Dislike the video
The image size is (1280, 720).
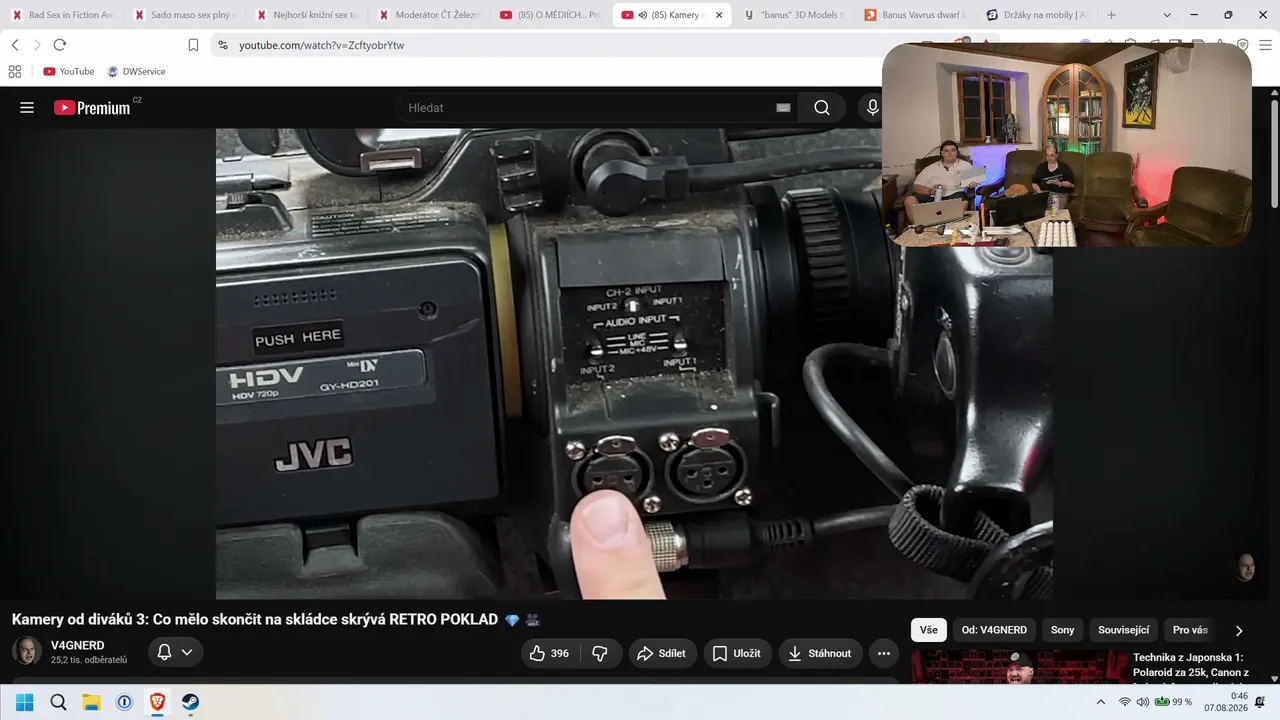click(x=601, y=653)
